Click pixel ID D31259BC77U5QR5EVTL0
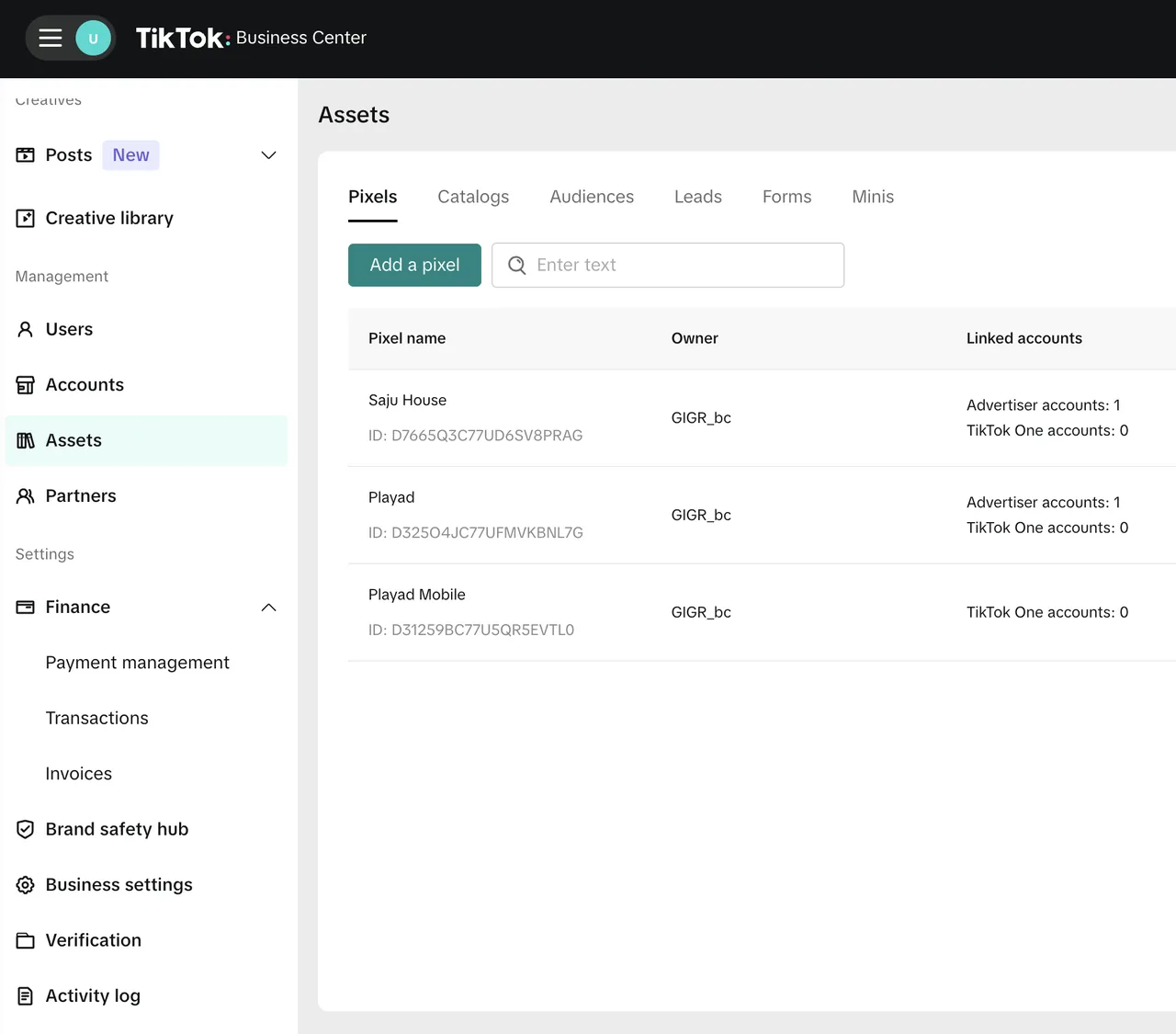1176x1034 pixels. tap(471, 631)
